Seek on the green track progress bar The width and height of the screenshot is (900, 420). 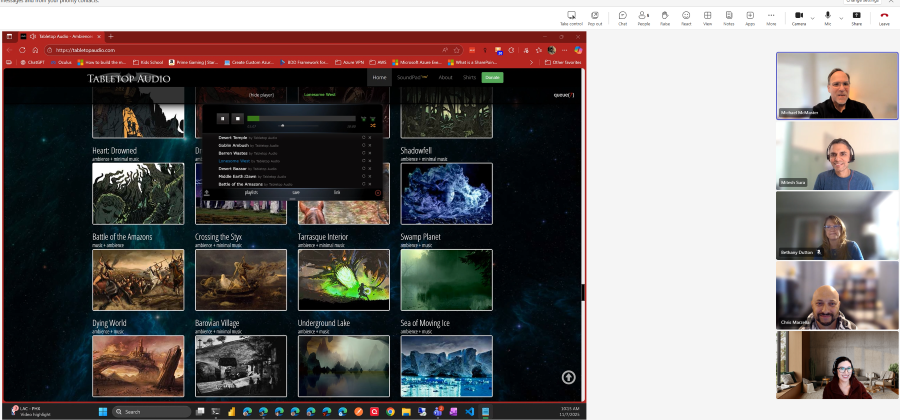[301, 119]
